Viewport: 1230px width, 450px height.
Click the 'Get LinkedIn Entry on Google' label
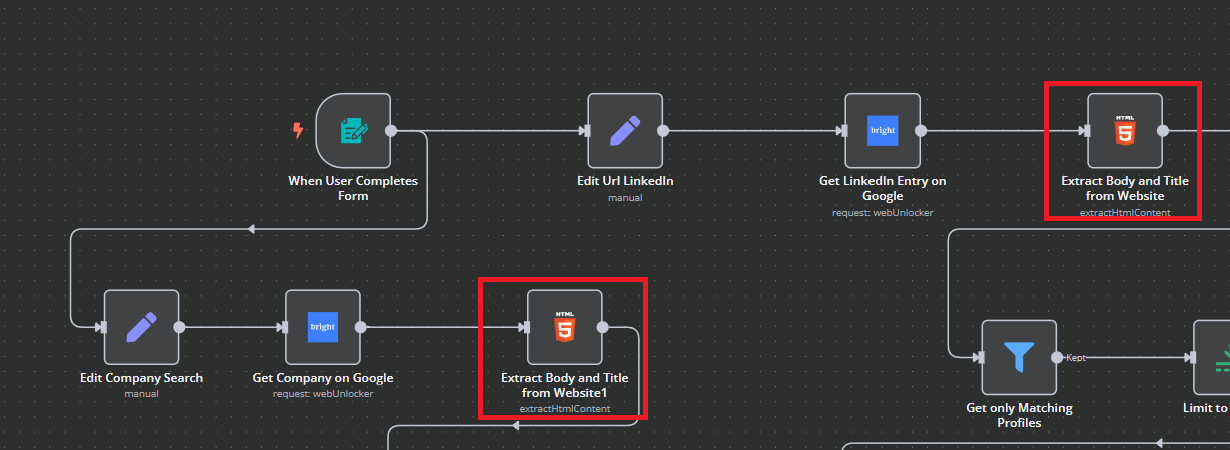[882, 188]
